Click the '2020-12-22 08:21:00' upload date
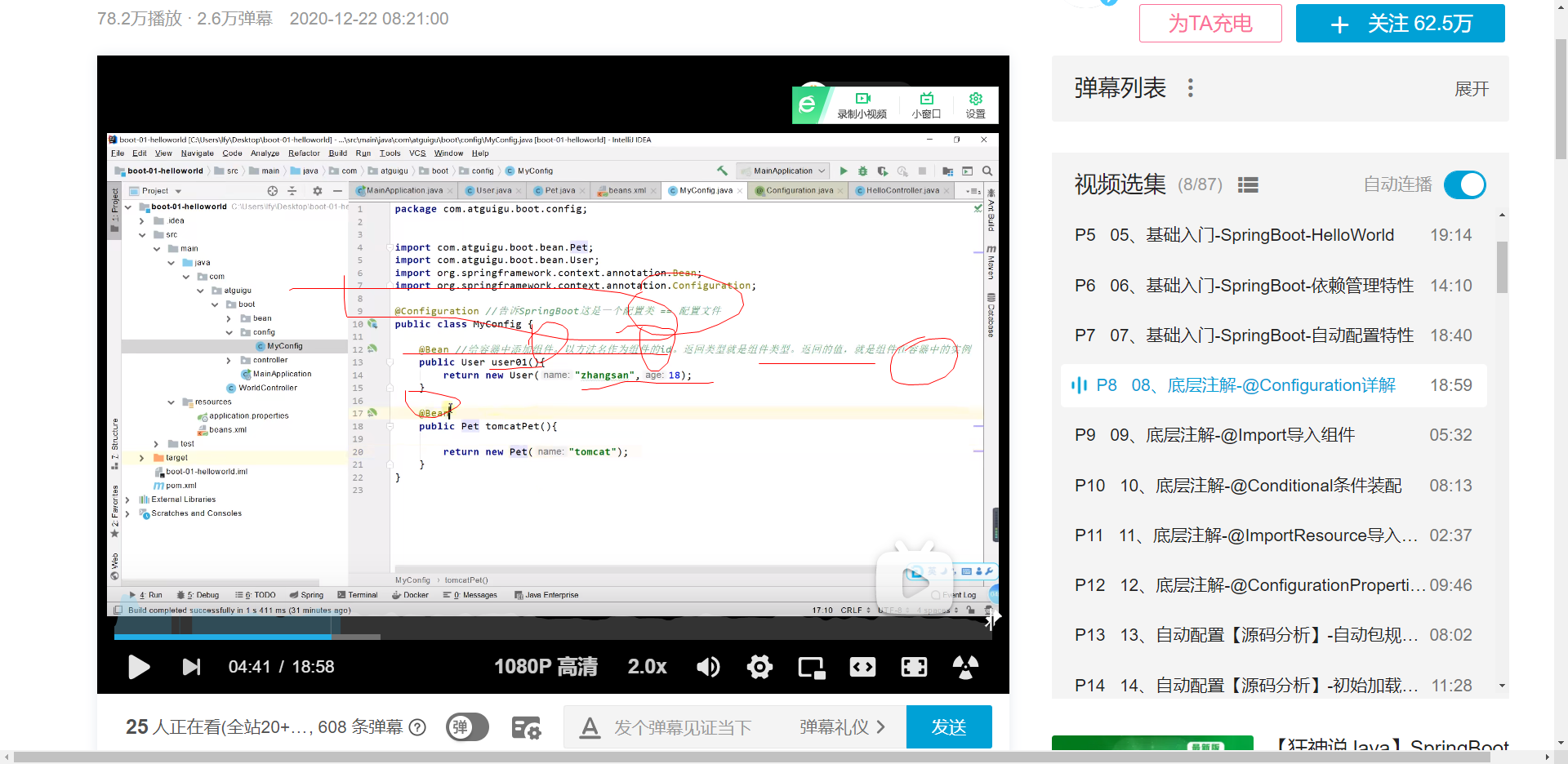The image size is (1568, 764). point(369,19)
